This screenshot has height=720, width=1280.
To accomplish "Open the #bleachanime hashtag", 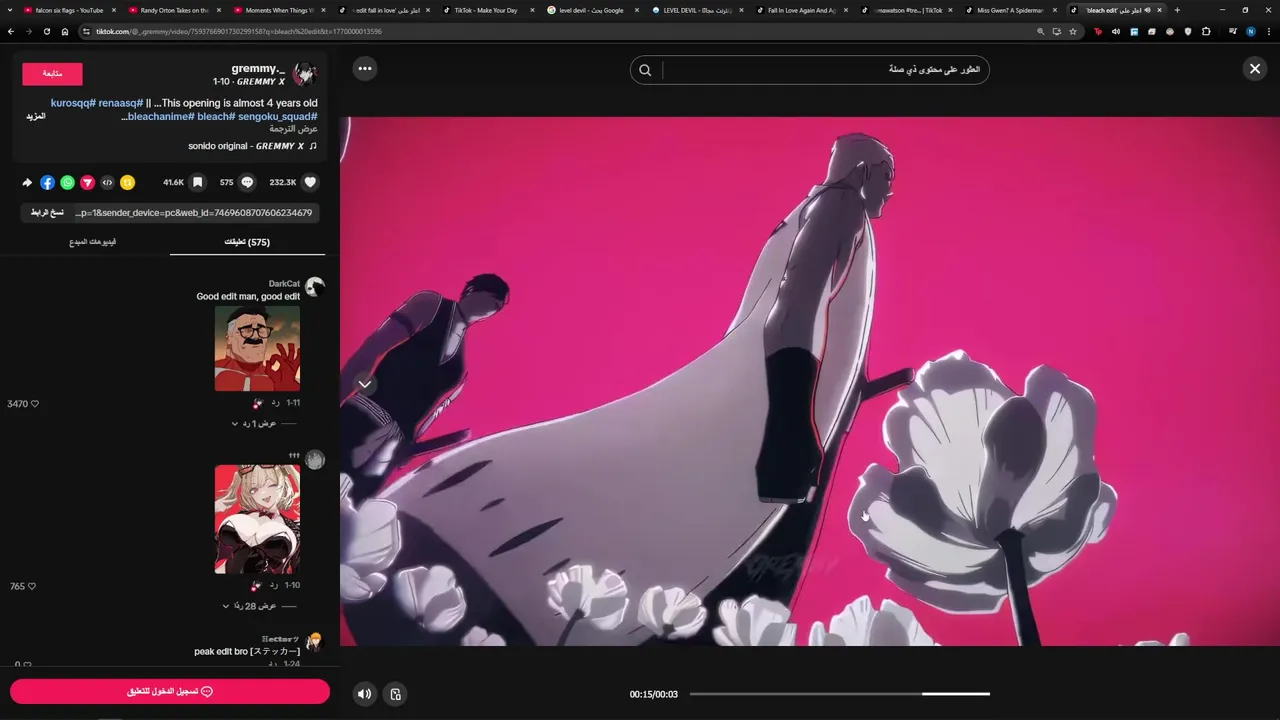I will (160, 116).
